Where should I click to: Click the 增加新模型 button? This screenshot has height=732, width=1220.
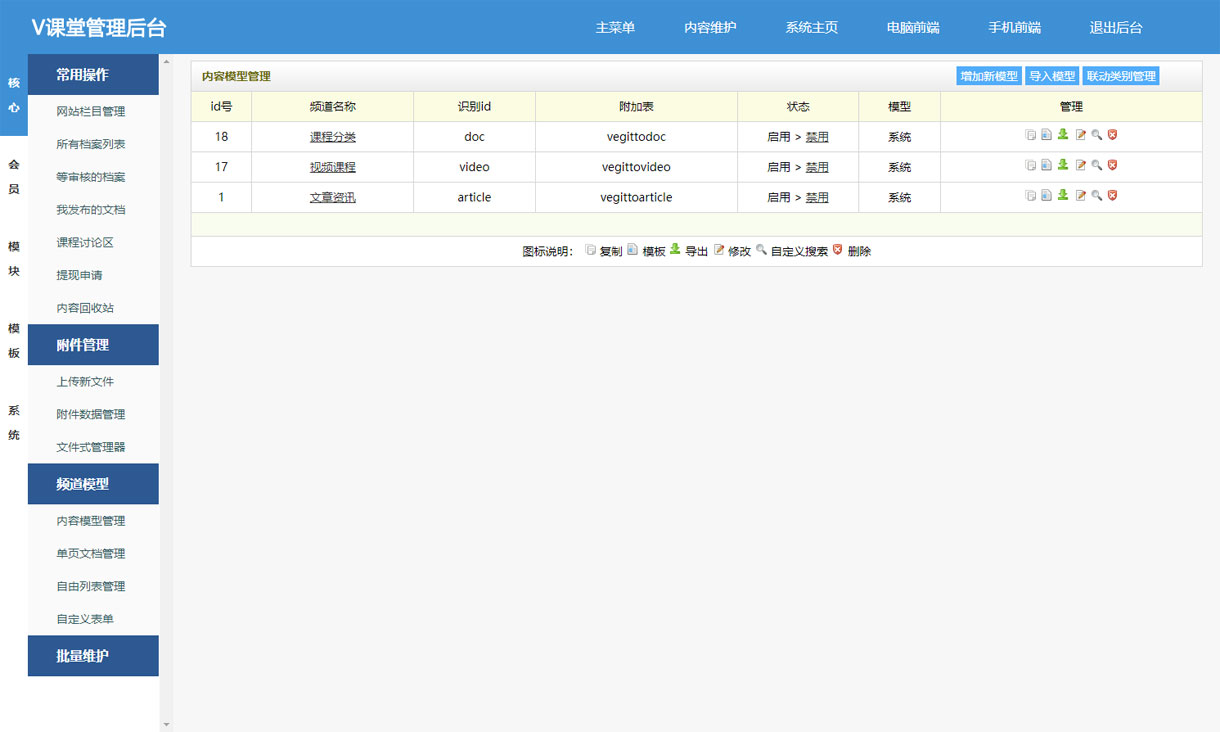pos(988,77)
